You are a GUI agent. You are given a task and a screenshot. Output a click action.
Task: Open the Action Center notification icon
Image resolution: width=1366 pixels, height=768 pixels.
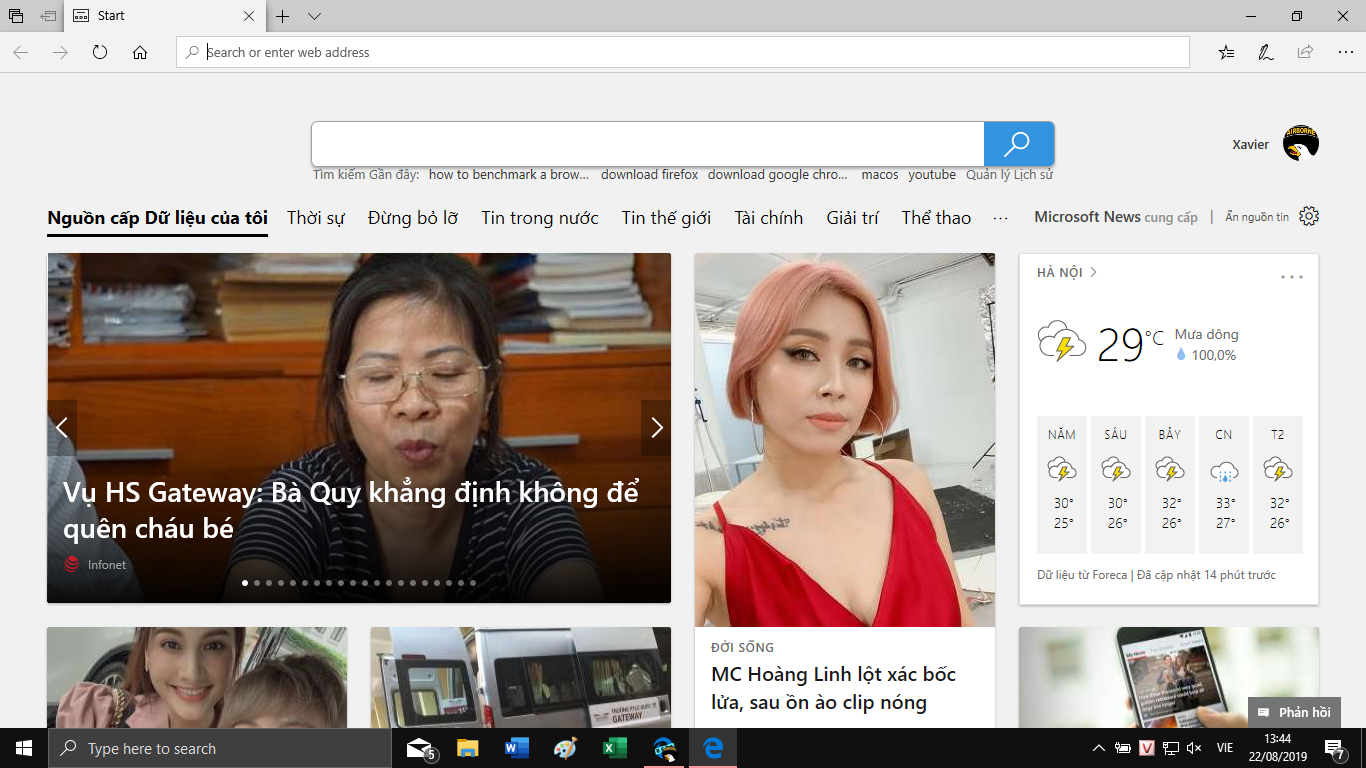[x=1335, y=748]
